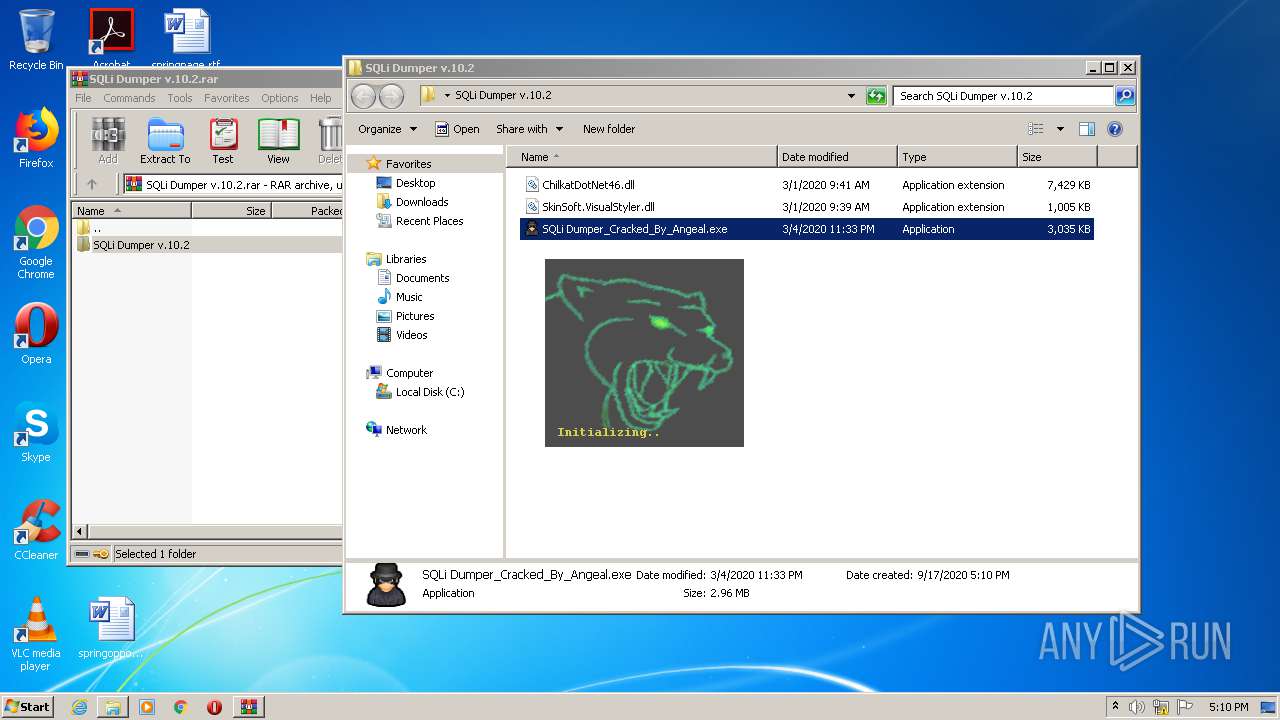Image resolution: width=1280 pixels, height=720 pixels.
Task: Select the '..' parent folder row in WinRAR
Action: click(x=207, y=228)
